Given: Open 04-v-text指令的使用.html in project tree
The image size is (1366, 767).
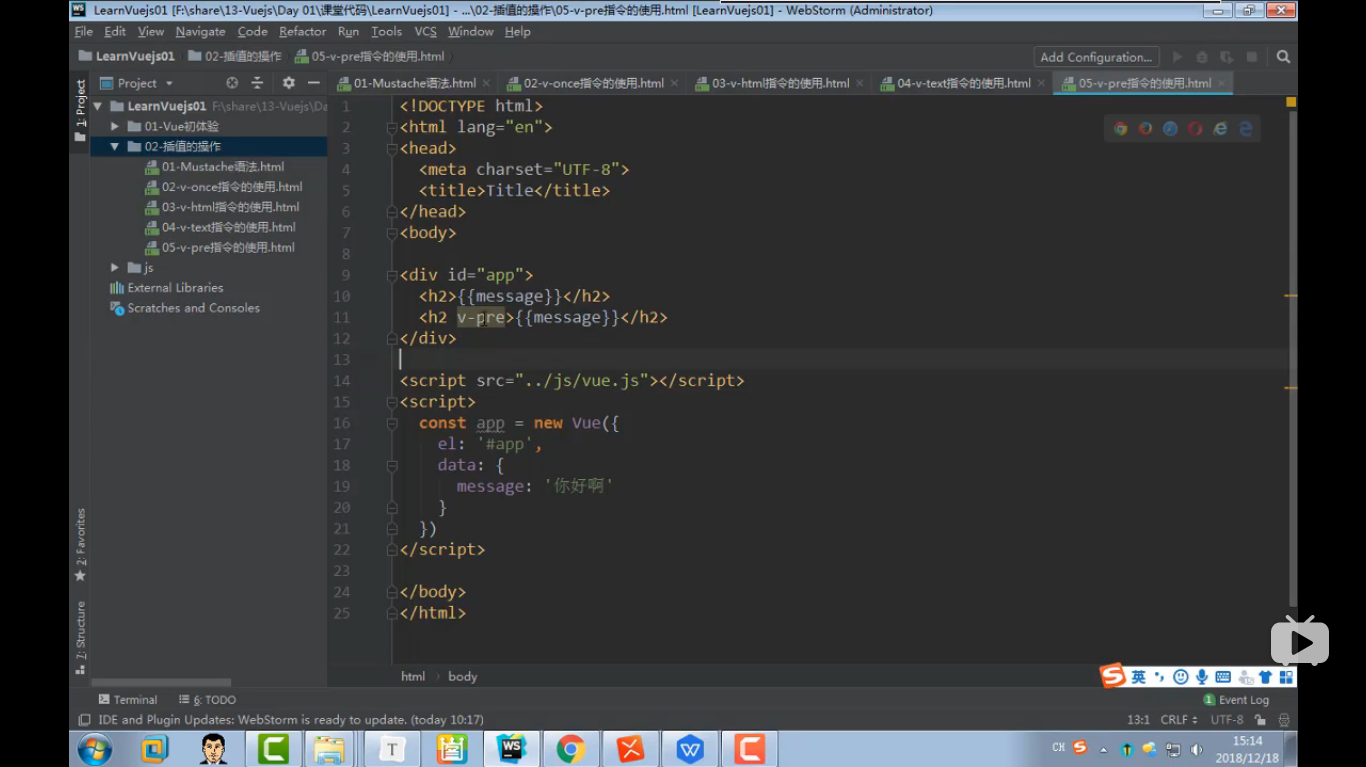Looking at the screenshot, I should [x=220, y=227].
